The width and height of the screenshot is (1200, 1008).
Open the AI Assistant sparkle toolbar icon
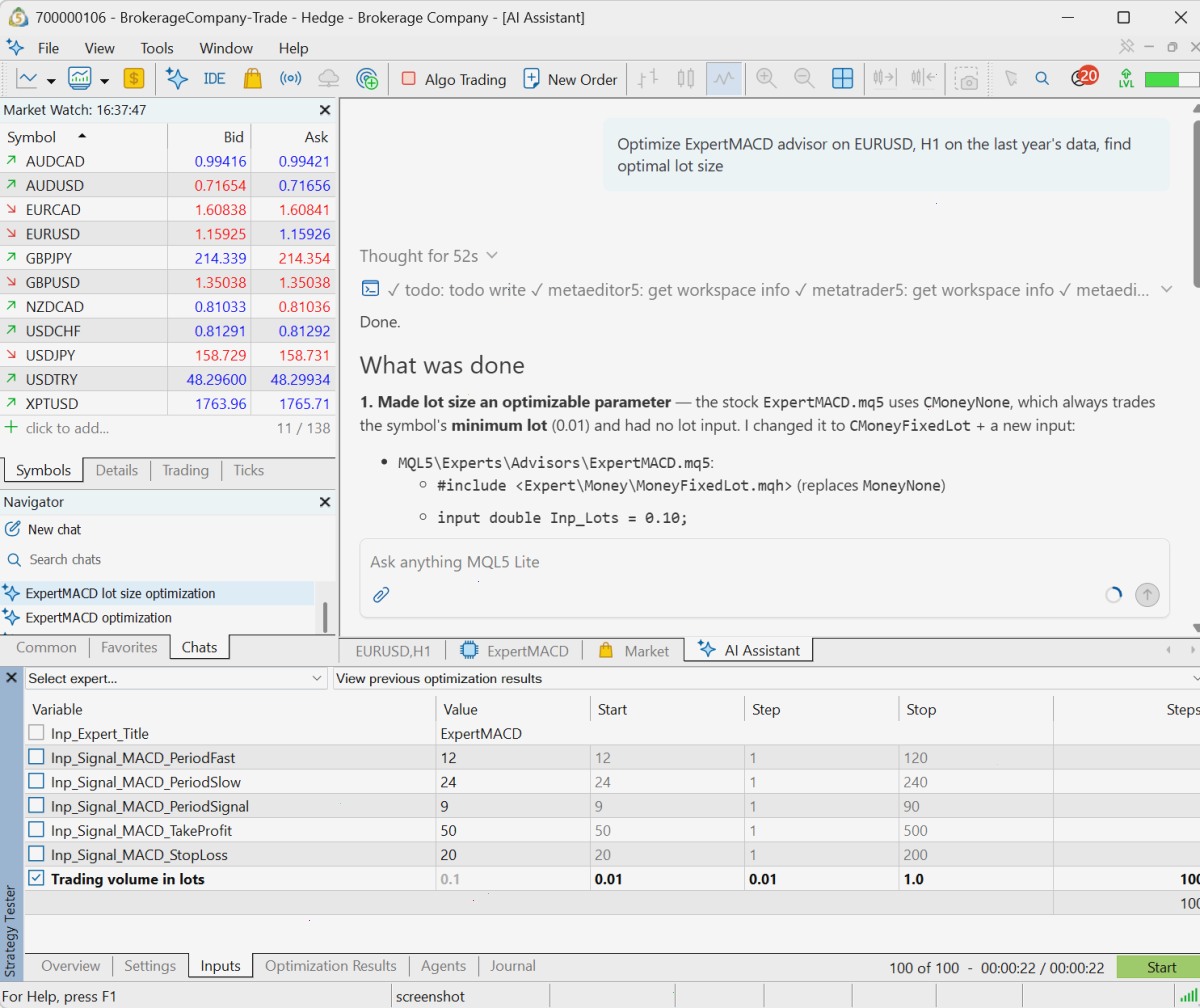(x=177, y=79)
